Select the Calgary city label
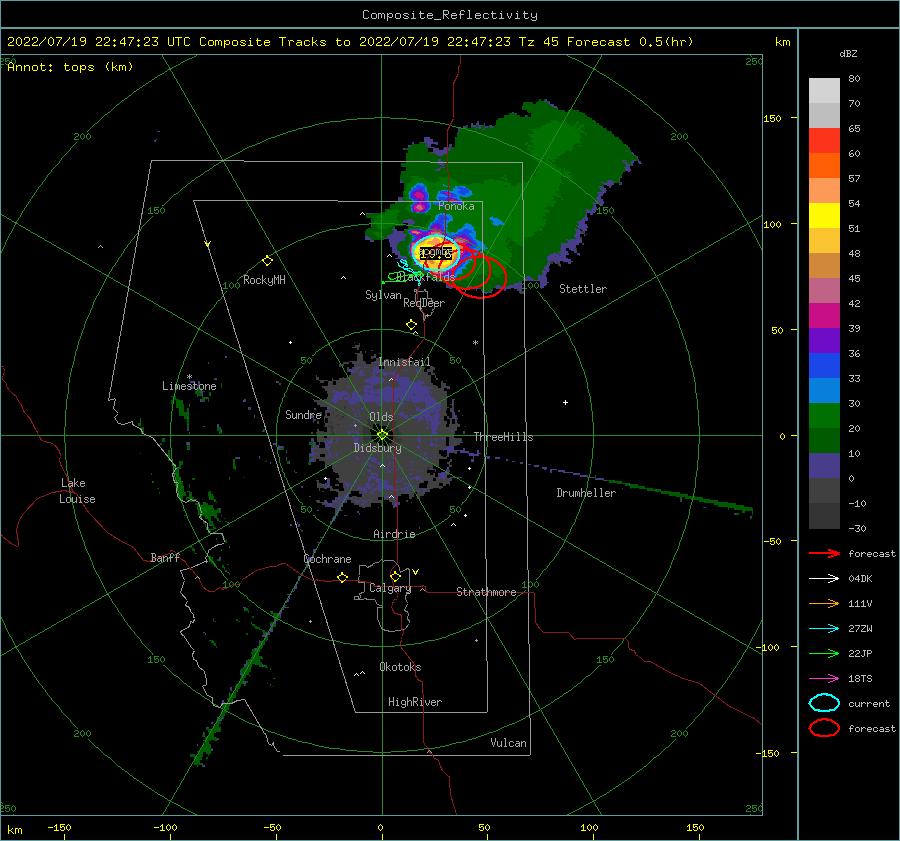The height and width of the screenshot is (841, 900). tap(390, 588)
